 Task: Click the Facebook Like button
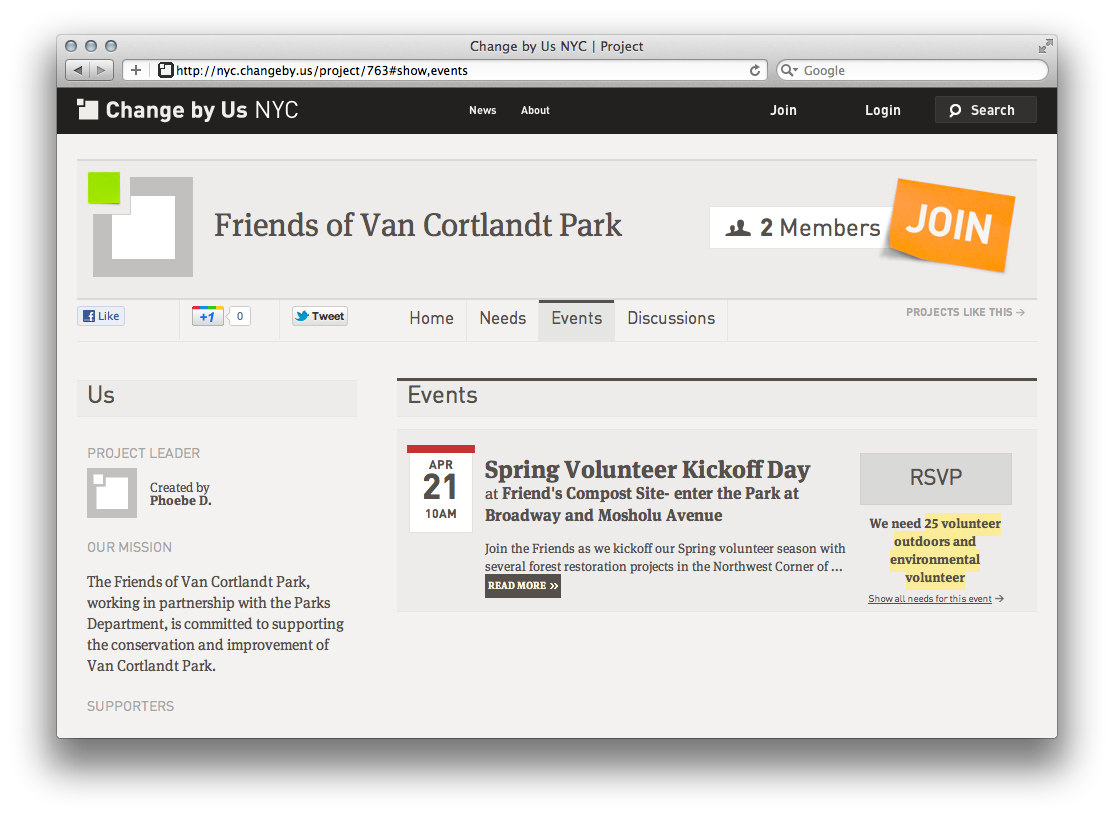pos(101,316)
